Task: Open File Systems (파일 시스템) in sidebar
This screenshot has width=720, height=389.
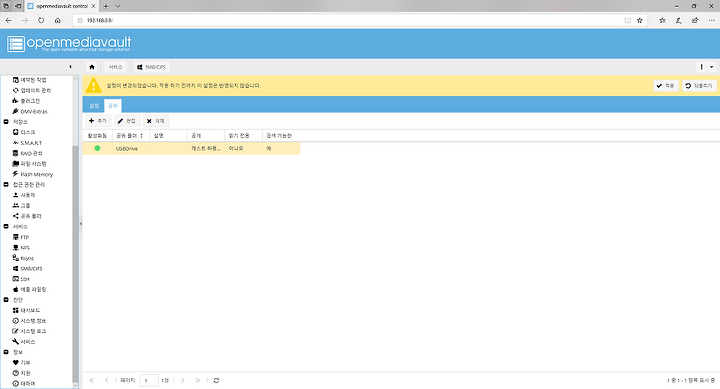Action: pyautogui.click(x=29, y=163)
